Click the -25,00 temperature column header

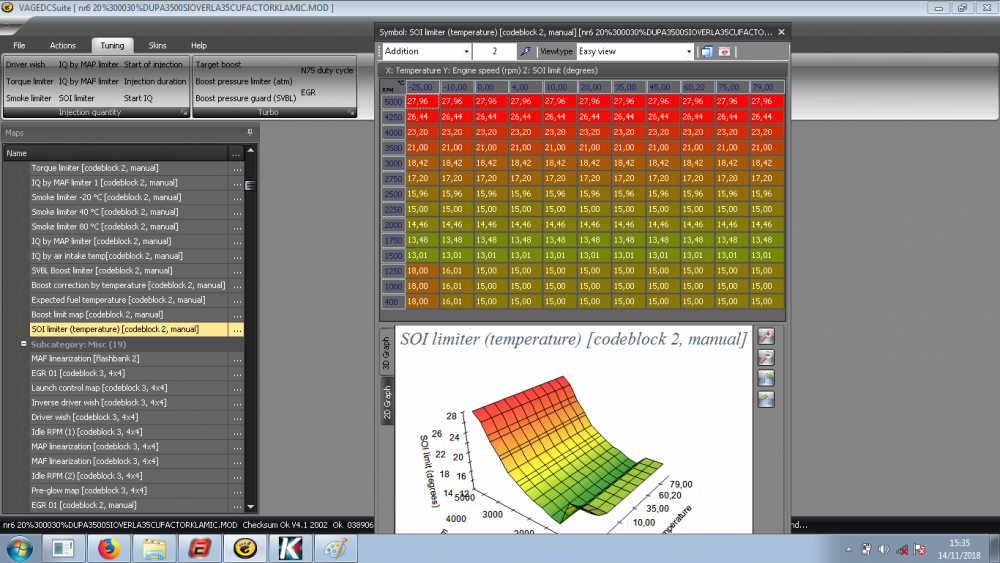422,87
